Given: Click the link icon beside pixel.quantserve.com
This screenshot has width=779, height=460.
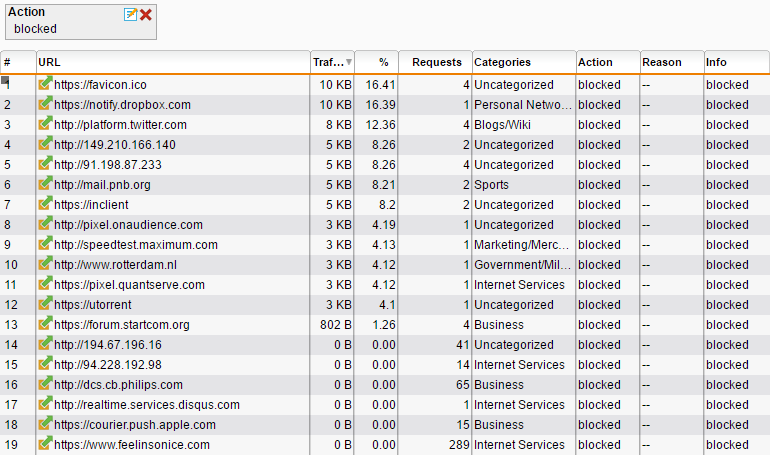Looking at the screenshot, I should [x=45, y=283].
